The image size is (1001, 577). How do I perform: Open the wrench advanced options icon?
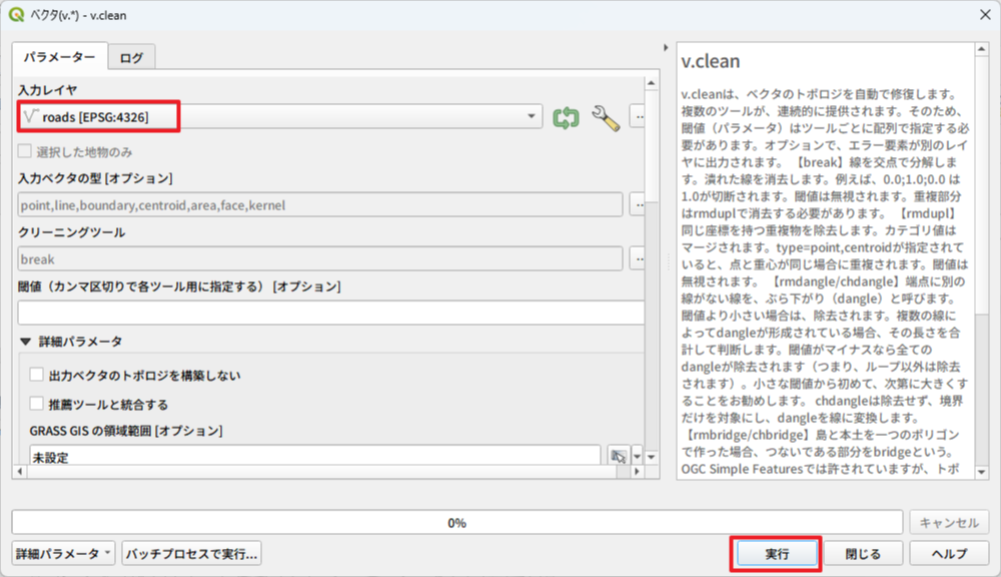pos(606,117)
